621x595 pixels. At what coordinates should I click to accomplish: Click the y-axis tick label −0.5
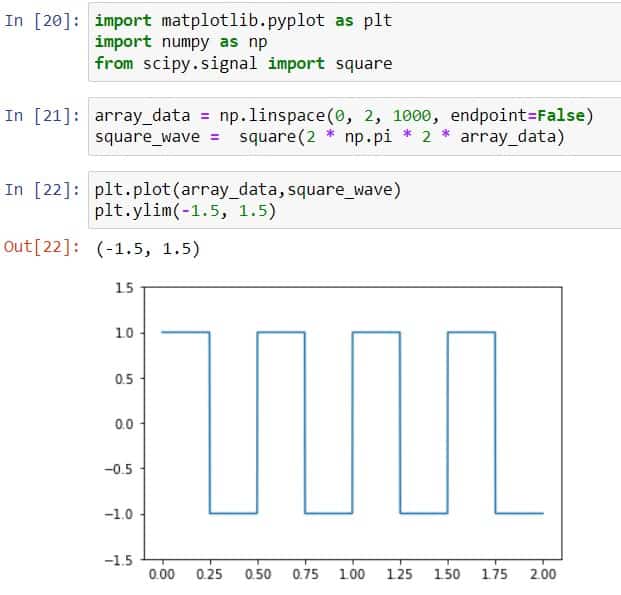tap(119, 469)
